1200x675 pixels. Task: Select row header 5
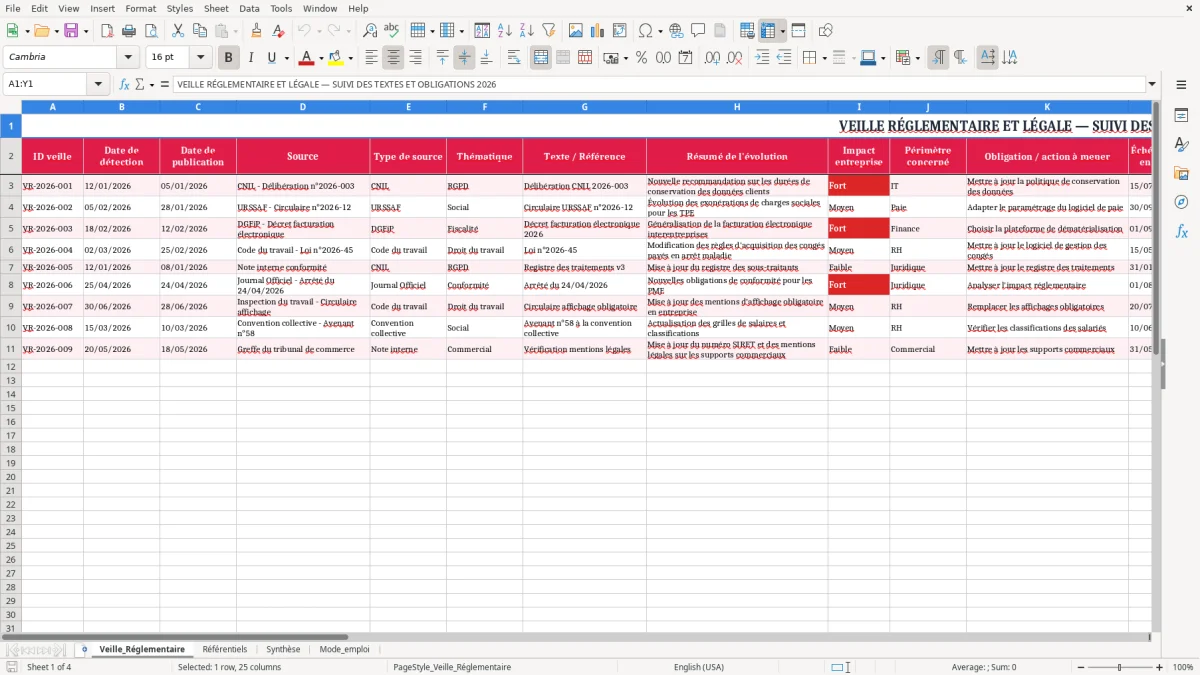click(x=11, y=228)
